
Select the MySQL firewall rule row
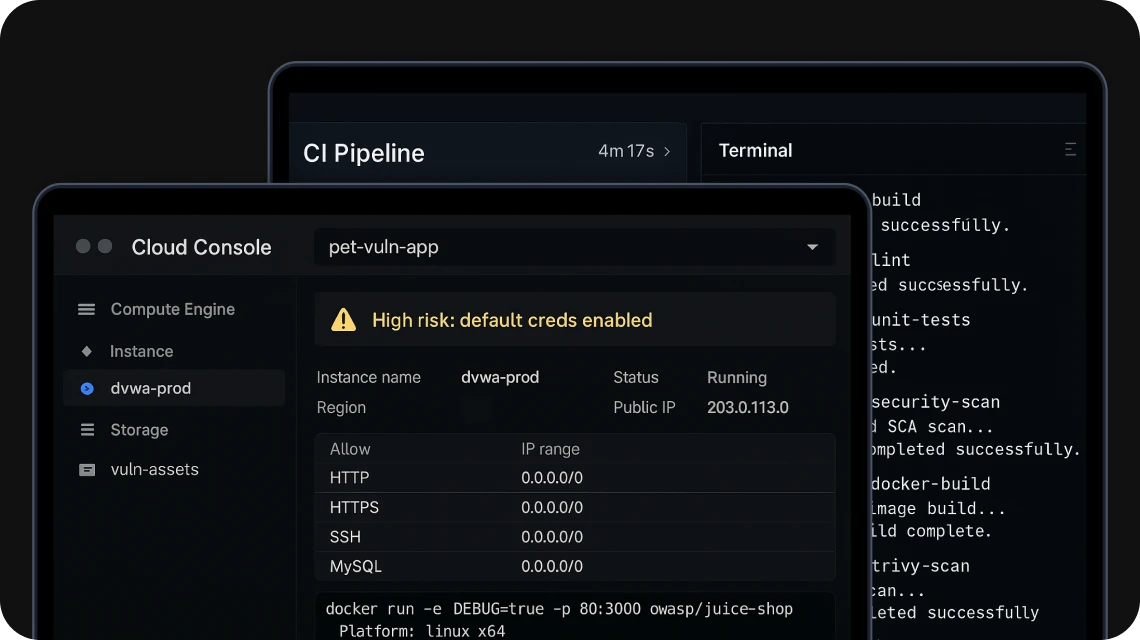[x=574, y=567]
